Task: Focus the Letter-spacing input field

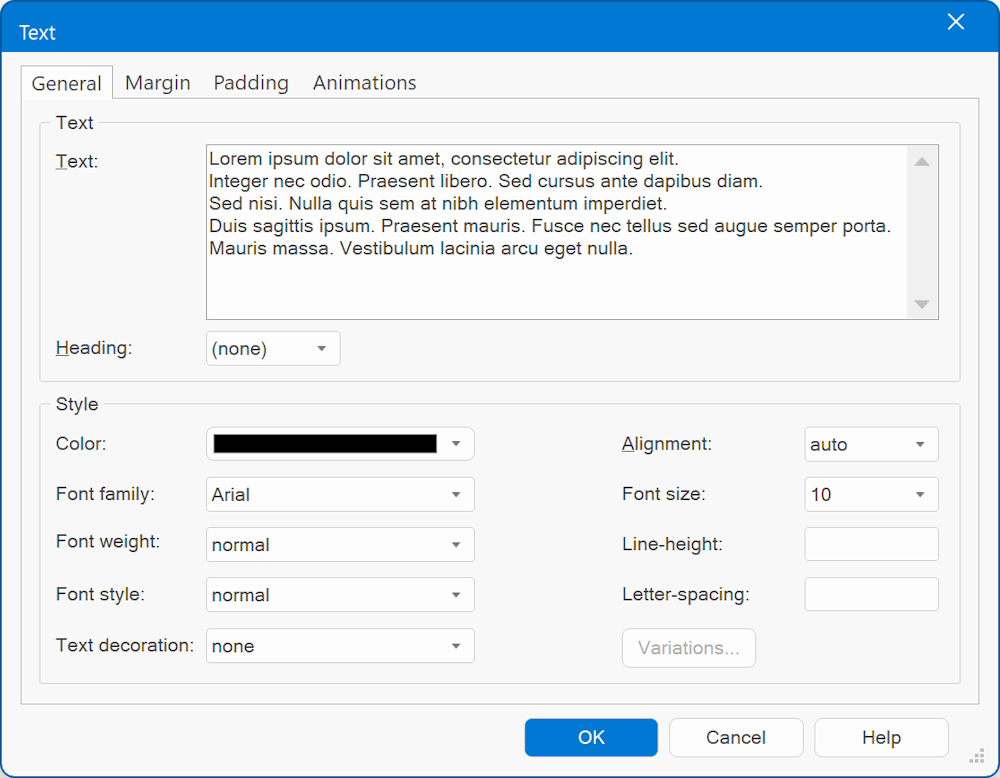Action: [871, 594]
